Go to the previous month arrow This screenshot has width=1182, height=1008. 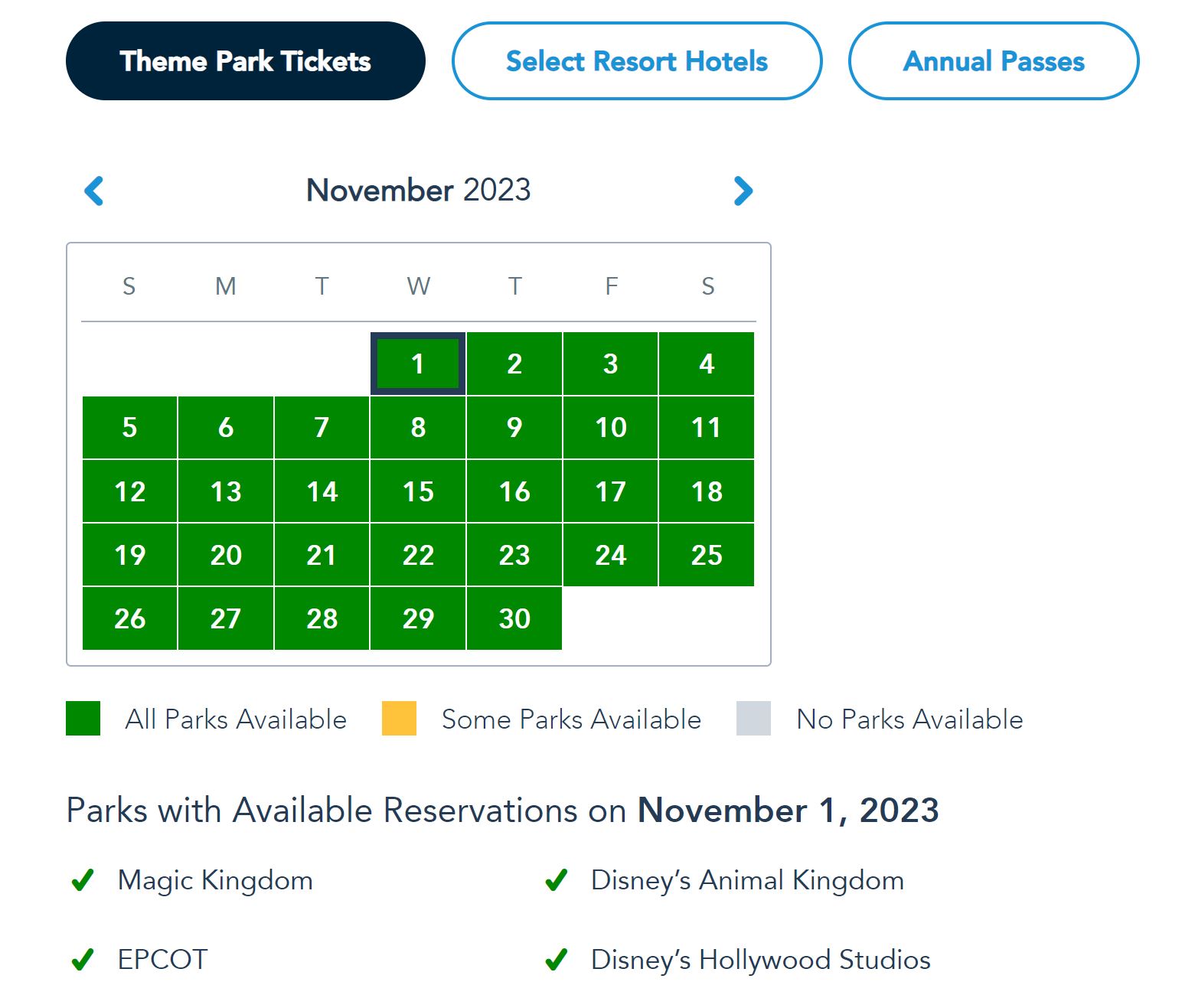(94, 191)
